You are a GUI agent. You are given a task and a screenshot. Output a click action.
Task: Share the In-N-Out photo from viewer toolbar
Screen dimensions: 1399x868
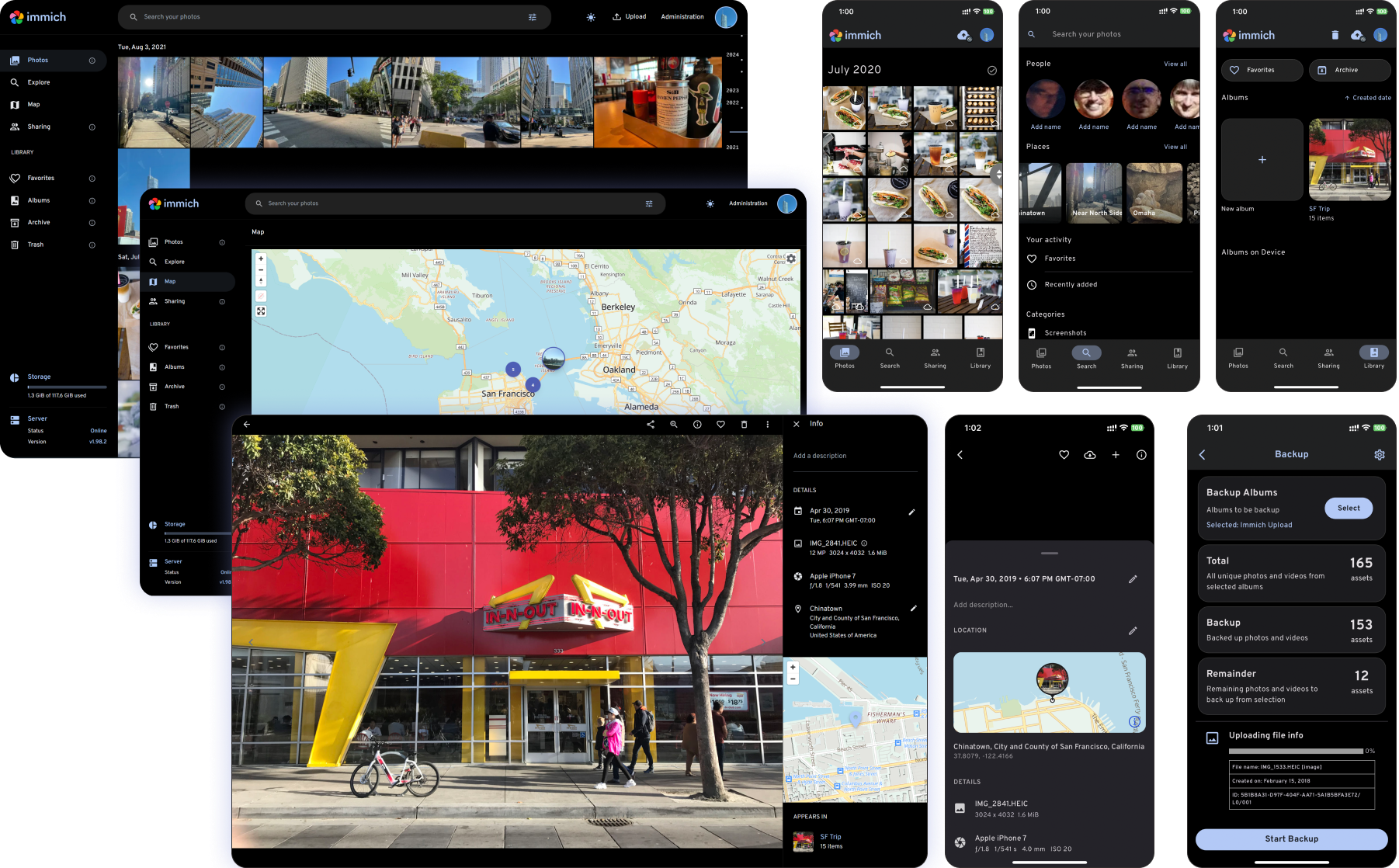coord(651,425)
